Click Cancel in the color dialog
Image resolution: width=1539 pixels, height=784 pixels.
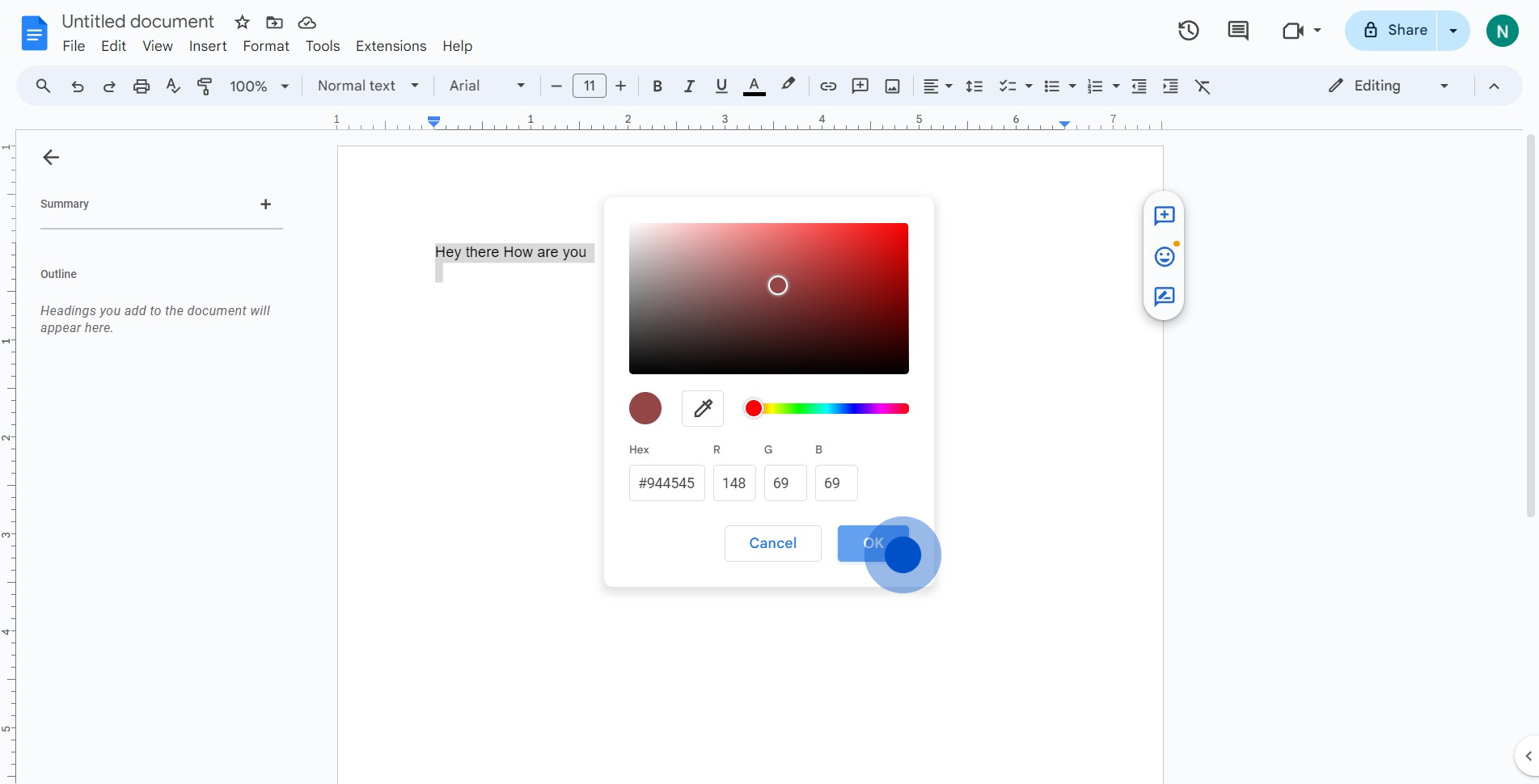772,543
